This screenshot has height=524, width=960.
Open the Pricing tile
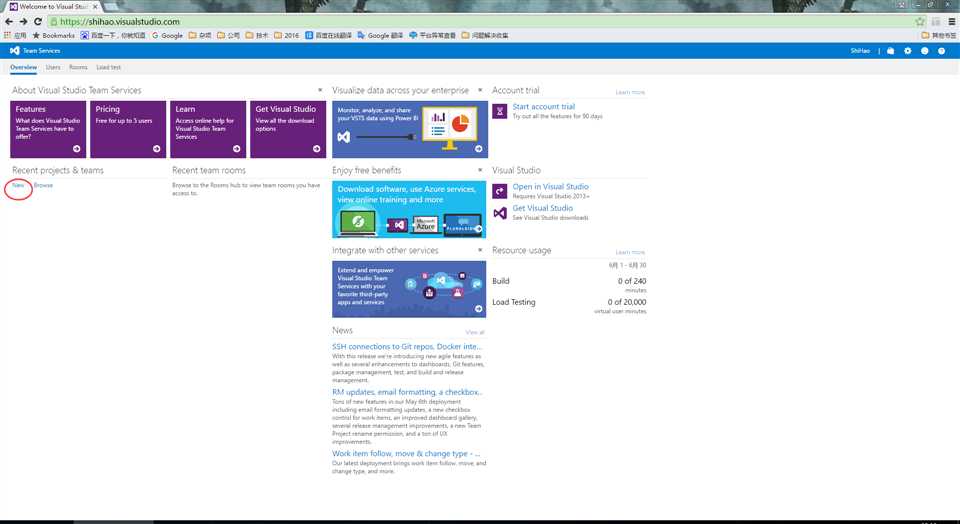(x=128, y=129)
